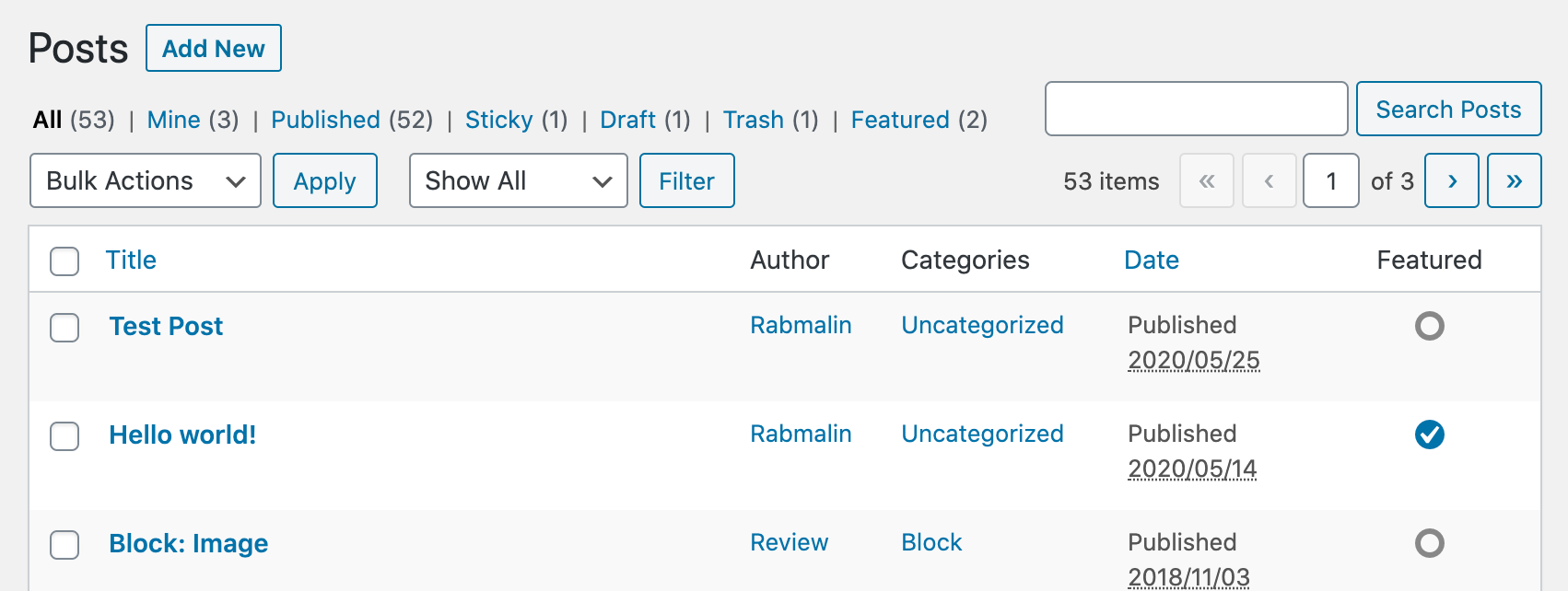Select all posts with header checkbox
This screenshot has height=591, width=1568.
tap(64, 261)
